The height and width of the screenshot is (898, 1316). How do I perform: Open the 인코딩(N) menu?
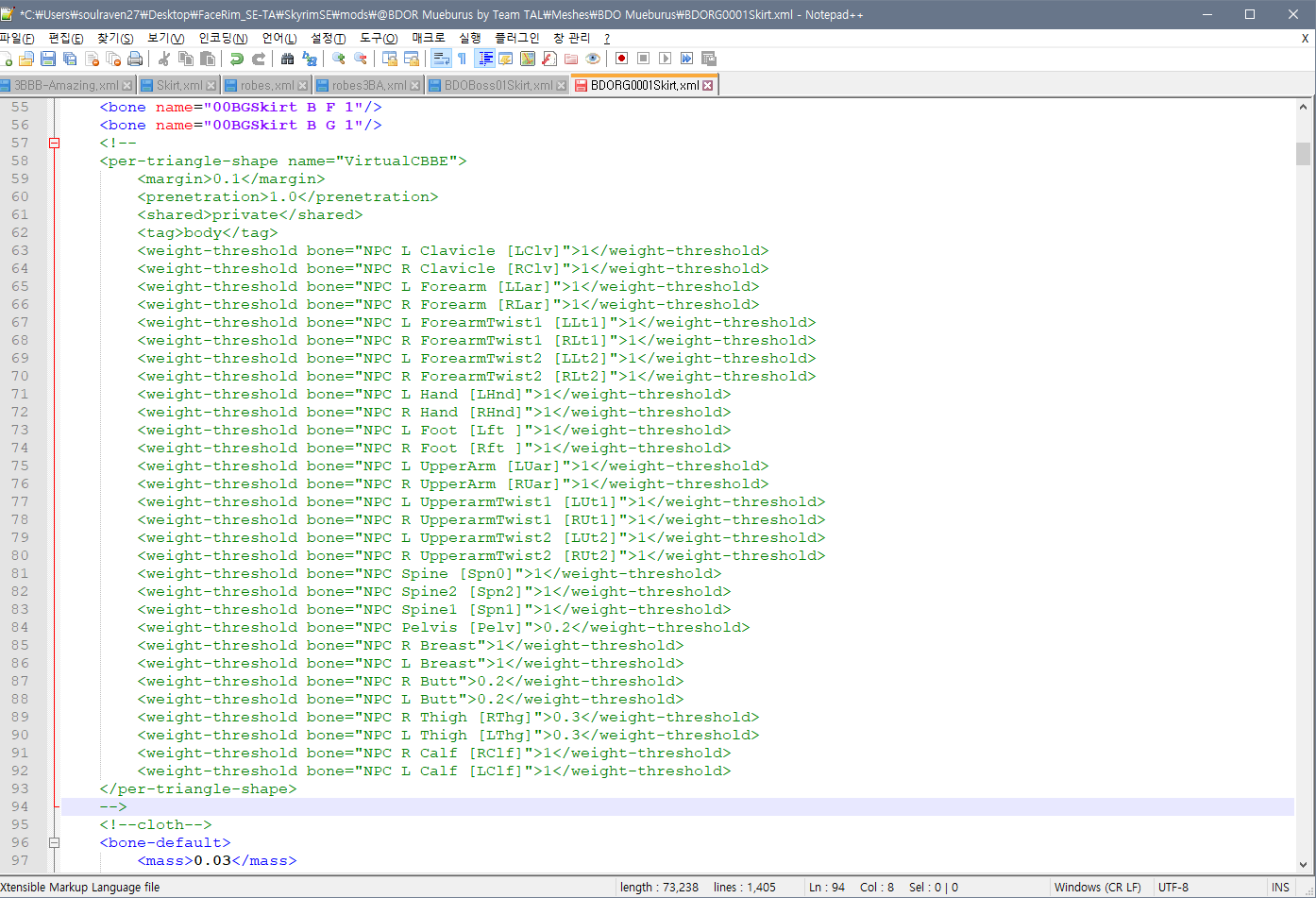click(223, 38)
